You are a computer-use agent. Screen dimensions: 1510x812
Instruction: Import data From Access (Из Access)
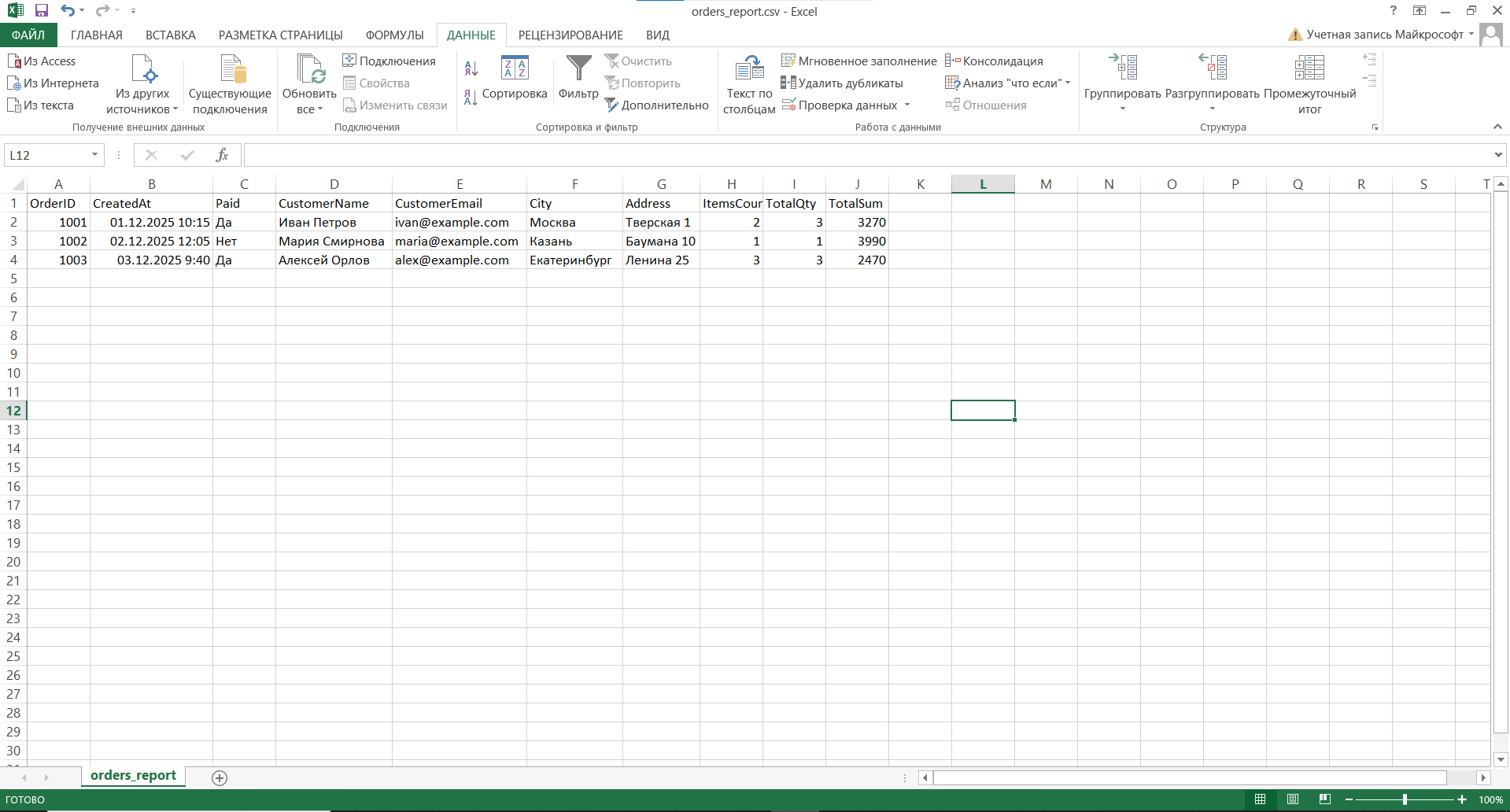(x=42, y=61)
